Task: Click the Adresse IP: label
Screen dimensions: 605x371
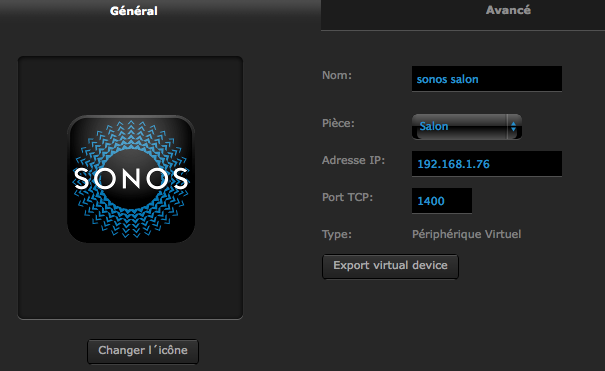Action: pyautogui.click(x=353, y=160)
